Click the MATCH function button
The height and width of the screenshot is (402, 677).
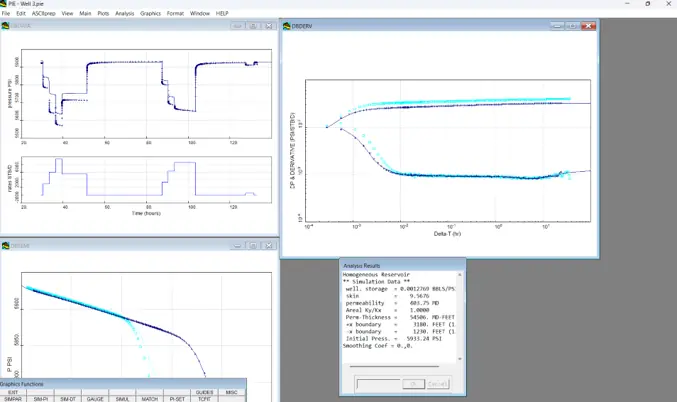pos(150,399)
